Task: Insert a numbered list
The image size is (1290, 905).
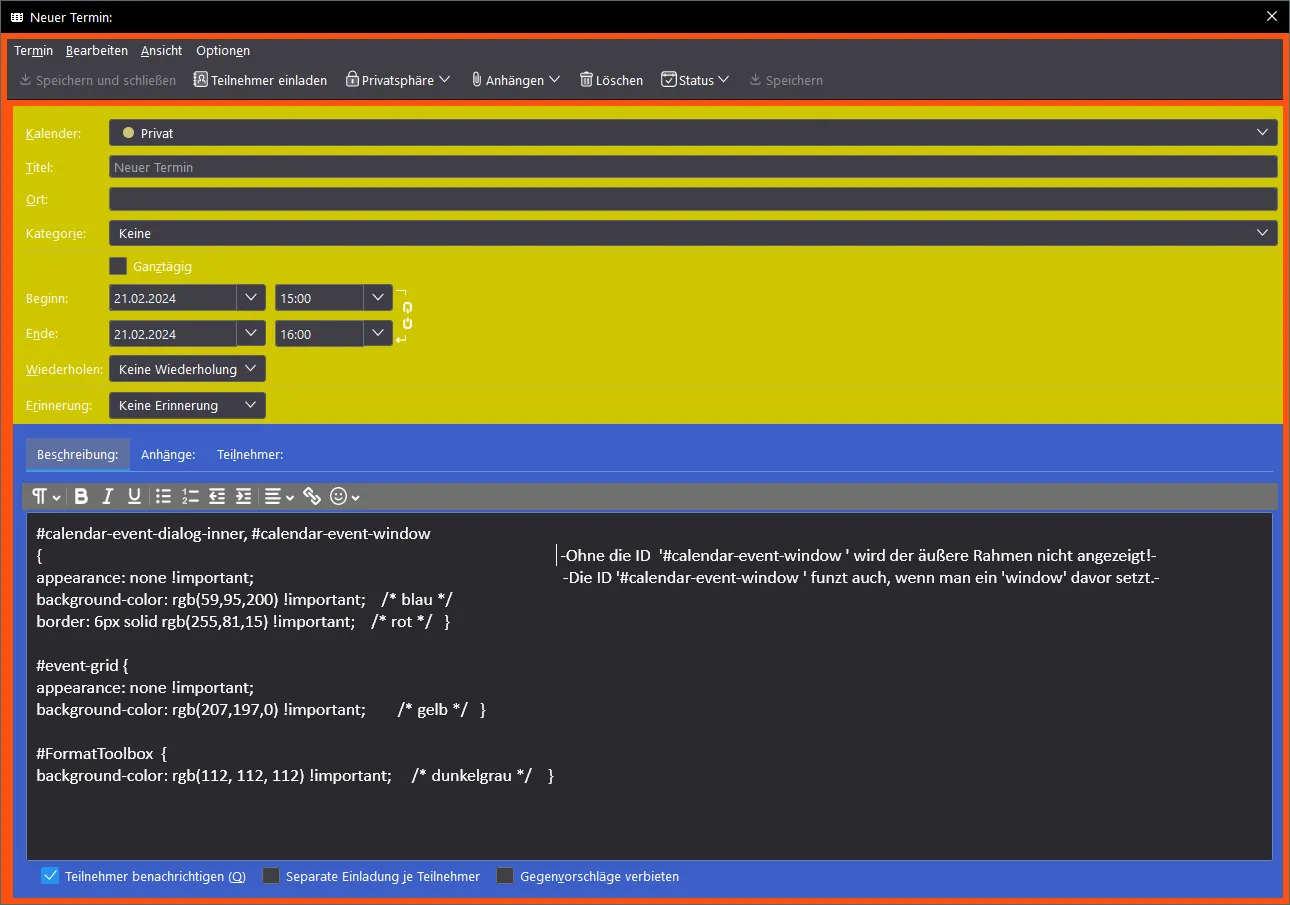Action: coord(191,496)
